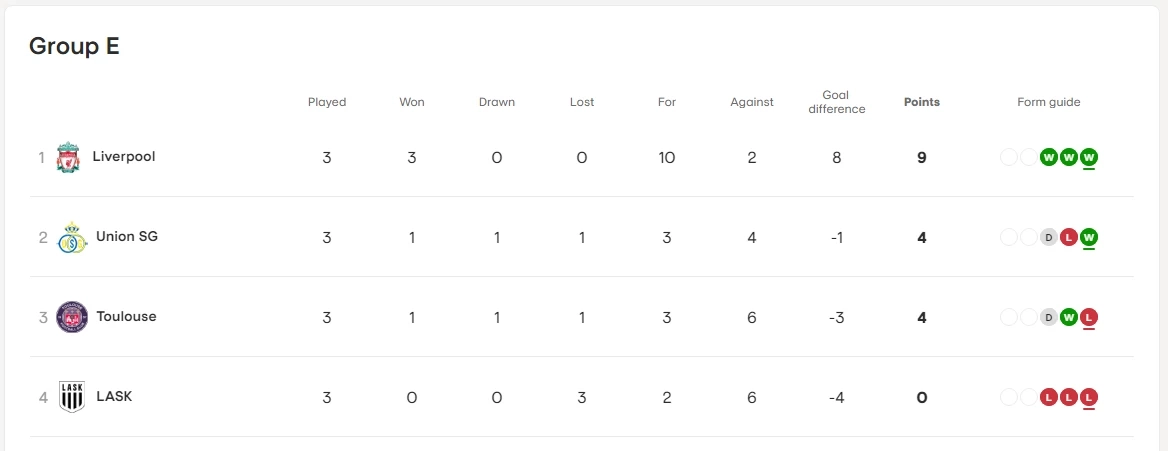Screen dimensions: 1168x451
Task: Click the Form guide column header
Action: pyautogui.click(x=1049, y=102)
